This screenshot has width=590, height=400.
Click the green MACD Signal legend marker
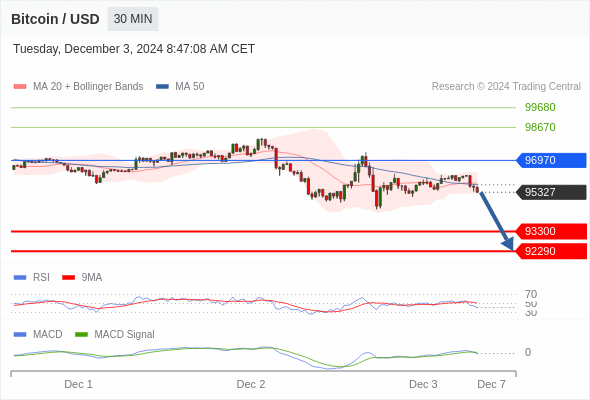(81, 334)
